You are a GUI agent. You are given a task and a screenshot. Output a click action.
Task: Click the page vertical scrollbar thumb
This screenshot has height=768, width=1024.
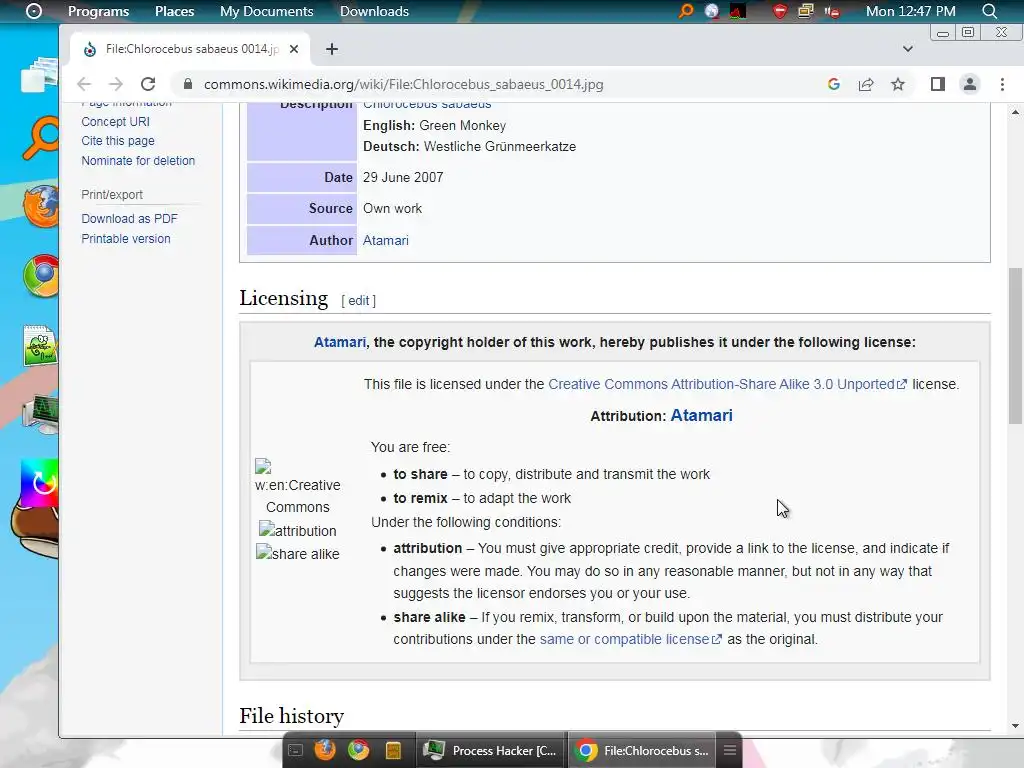[x=1015, y=345]
